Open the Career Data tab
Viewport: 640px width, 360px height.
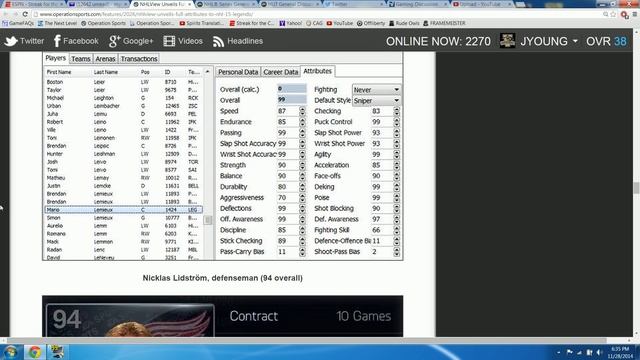[280, 72]
